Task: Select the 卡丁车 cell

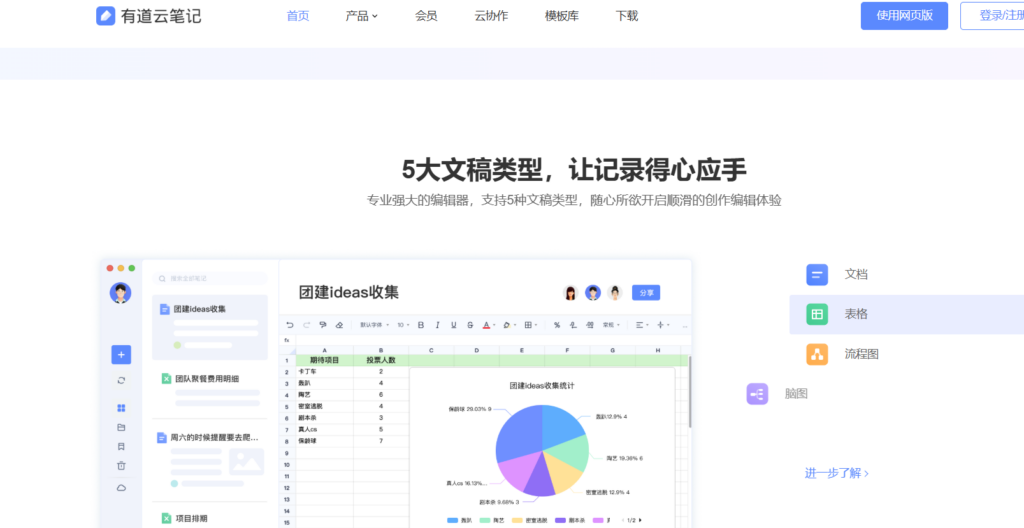Action: click(325, 371)
